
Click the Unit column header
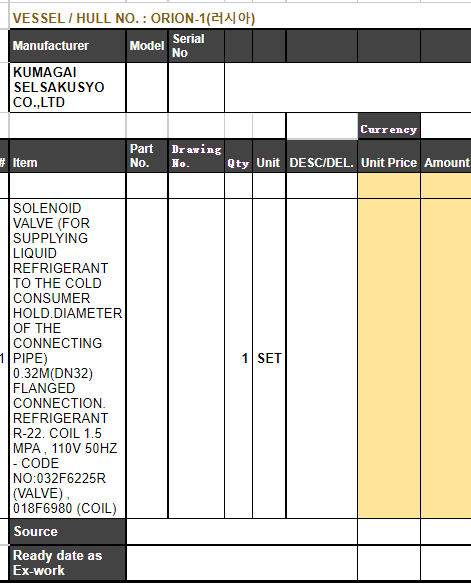click(269, 156)
